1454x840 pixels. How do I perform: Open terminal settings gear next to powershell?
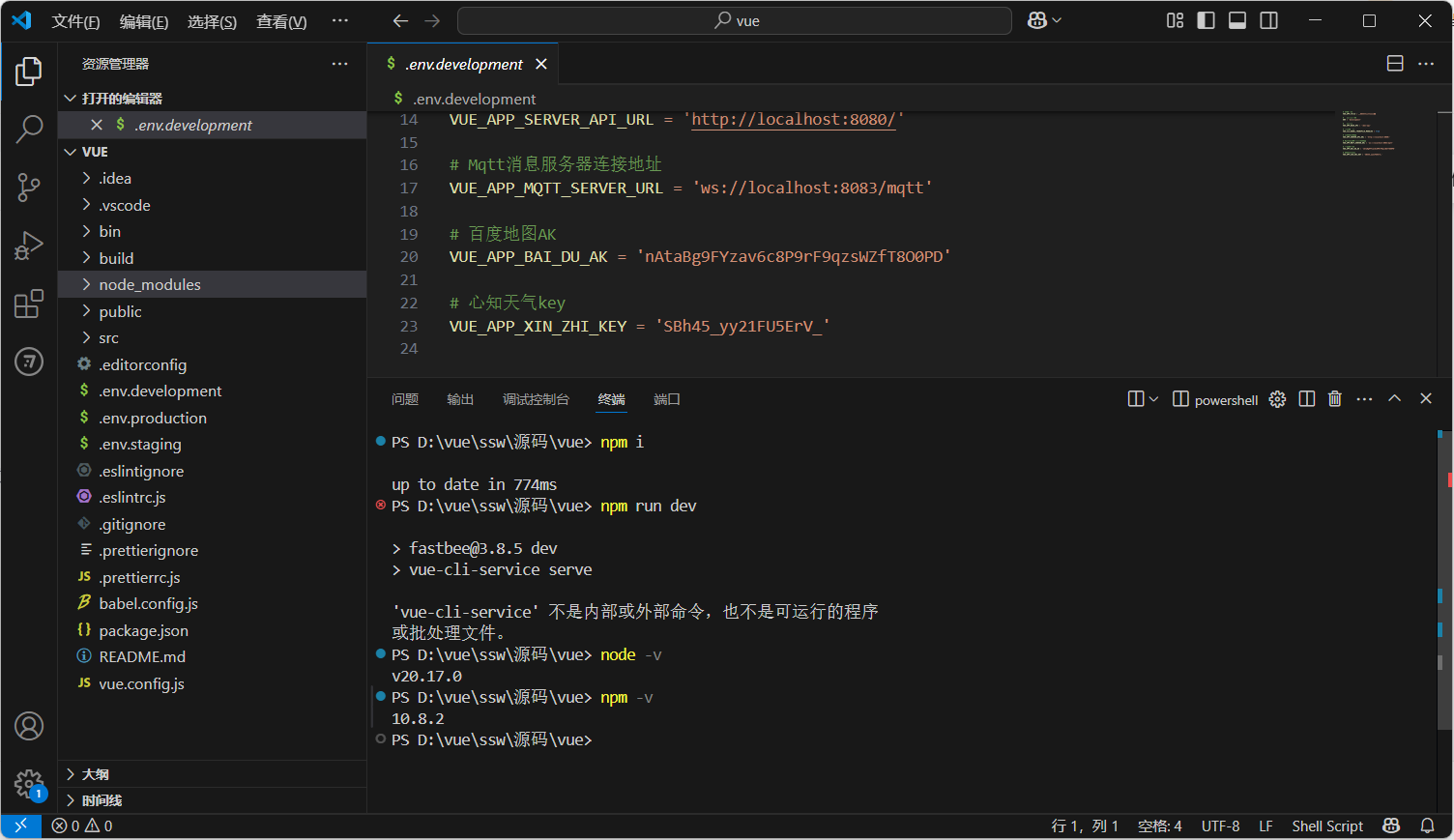click(1278, 399)
